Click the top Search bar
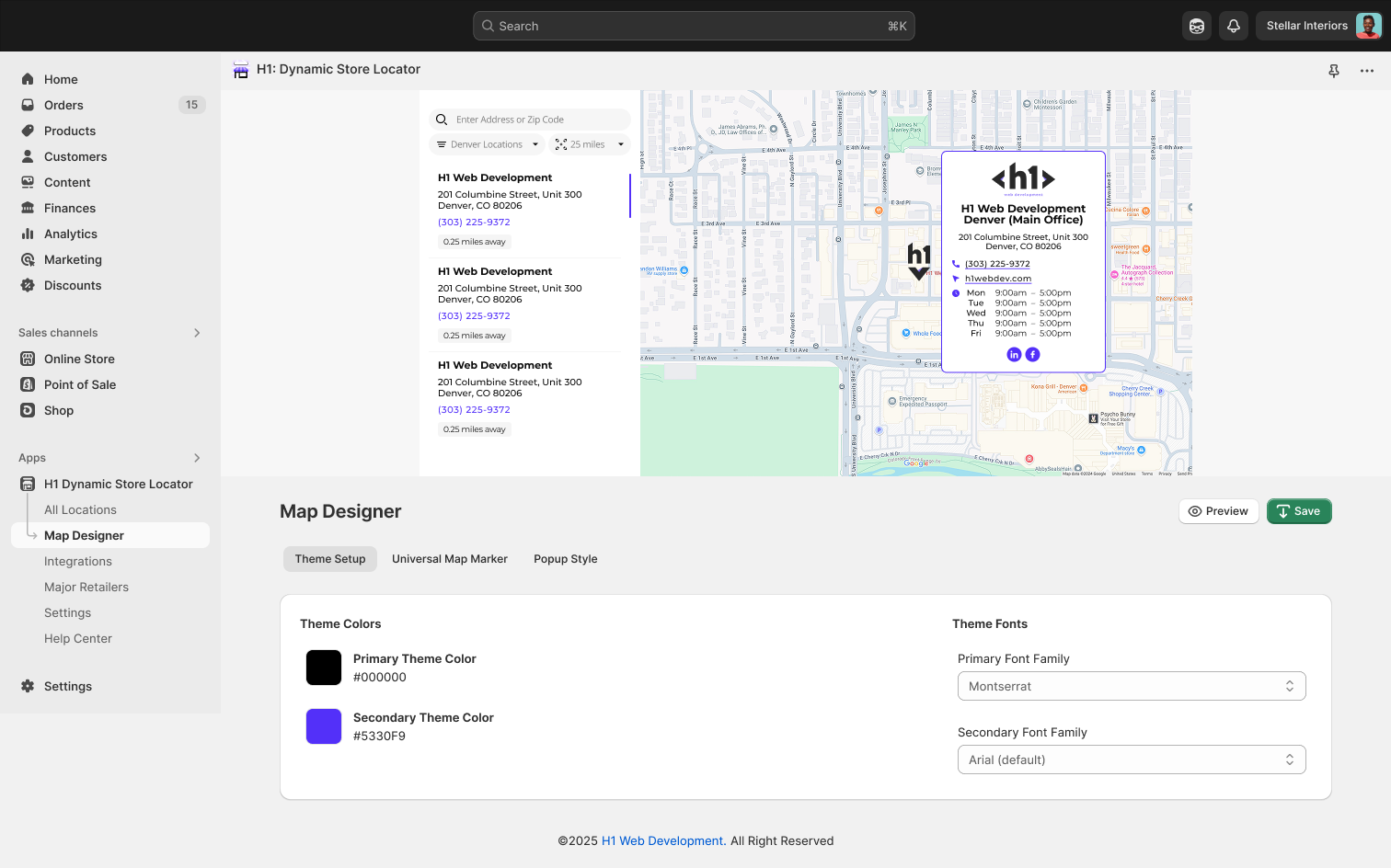The height and width of the screenshot is (868, 1391). (694, 26)
